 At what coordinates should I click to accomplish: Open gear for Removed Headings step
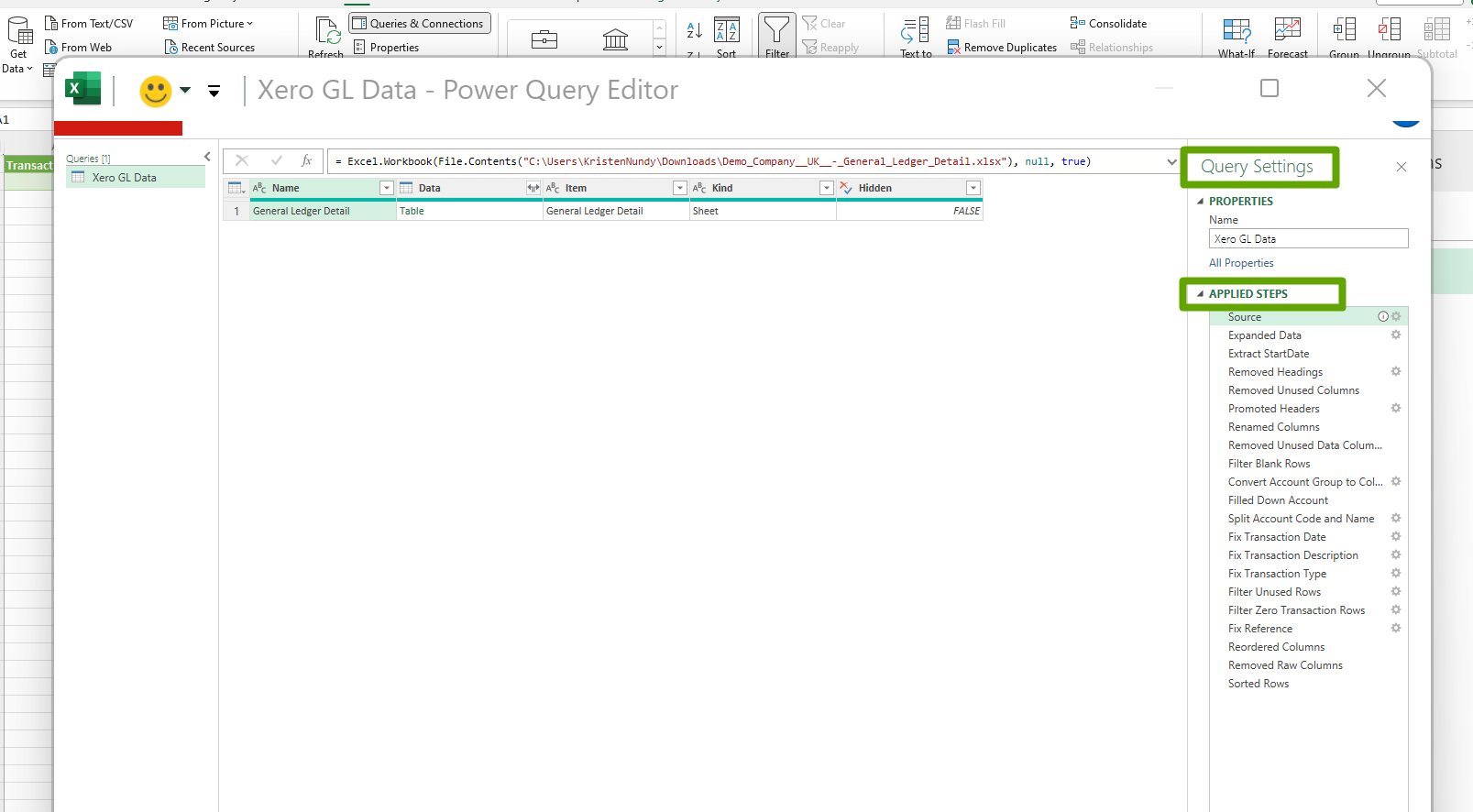1396,372
